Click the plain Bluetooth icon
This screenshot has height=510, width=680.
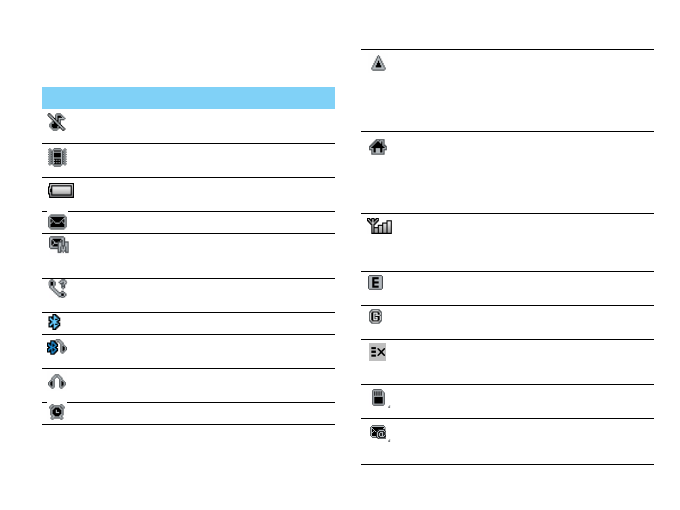55,323
